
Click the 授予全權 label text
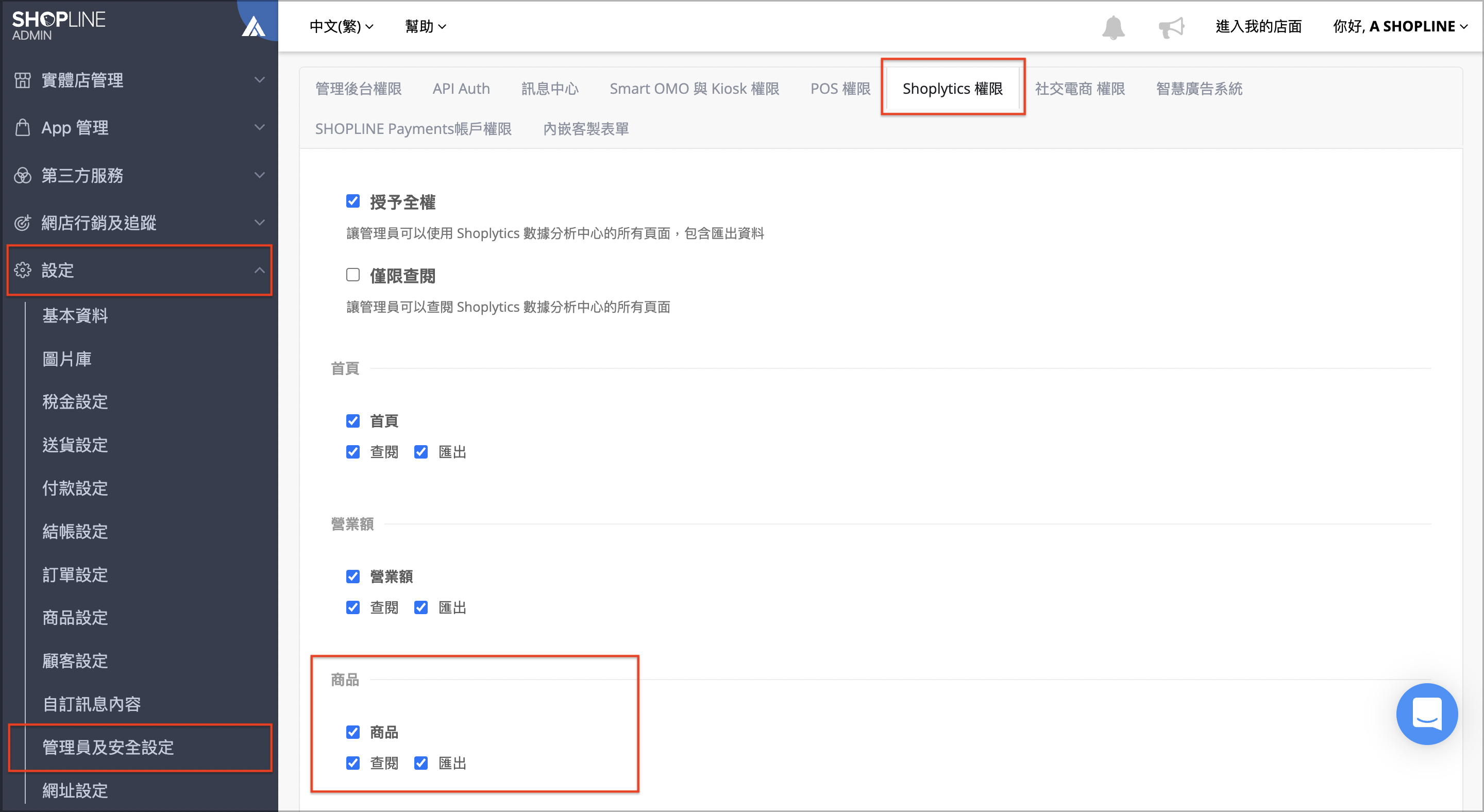point(402,202)
